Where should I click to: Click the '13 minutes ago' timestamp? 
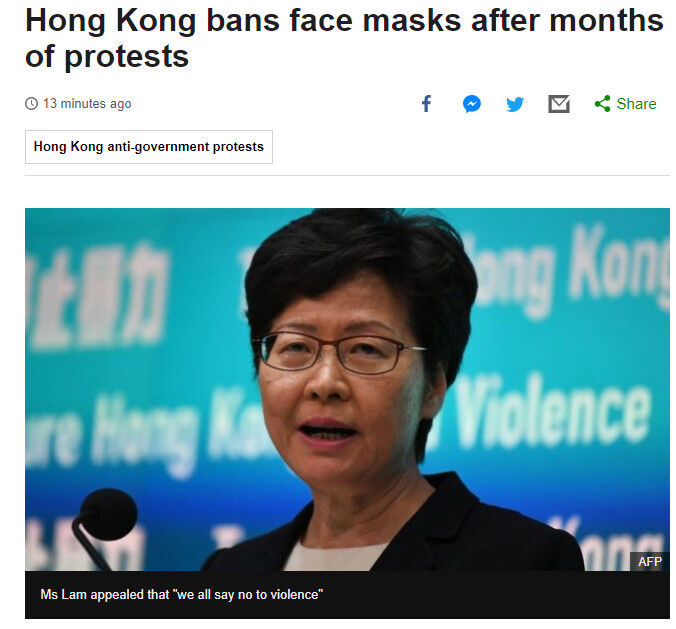coord(87,104)
